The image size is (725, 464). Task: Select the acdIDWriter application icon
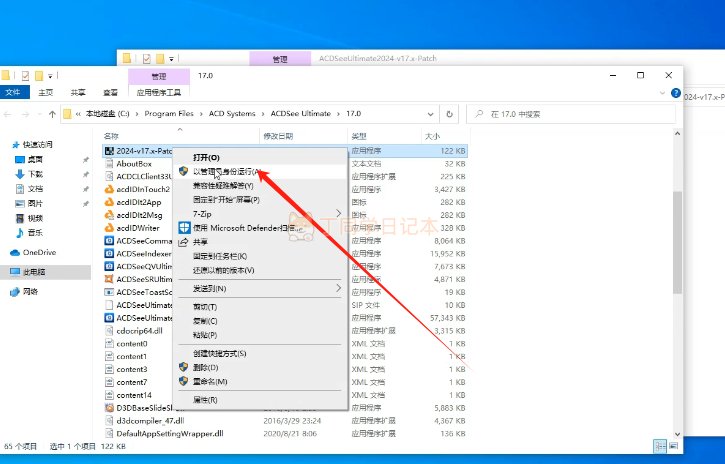[x=109, y=228]
